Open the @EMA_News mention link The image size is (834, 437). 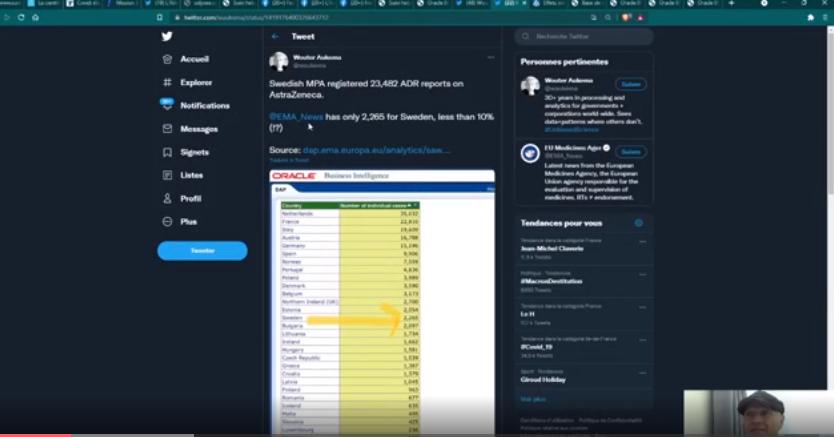(x=296, y=116)
